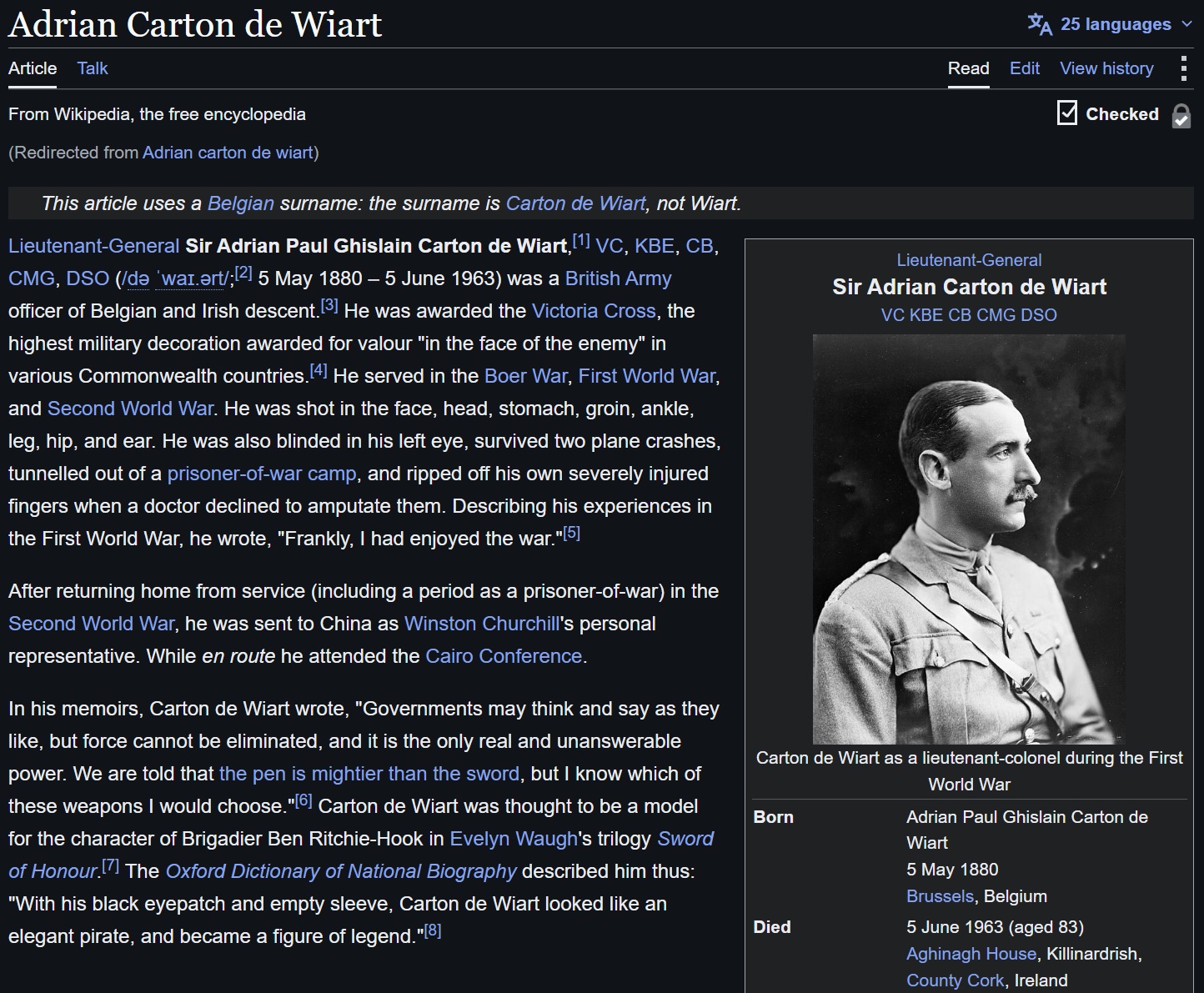
Task: Toggle the Checked review checkbox
Action: [1067, 113]
